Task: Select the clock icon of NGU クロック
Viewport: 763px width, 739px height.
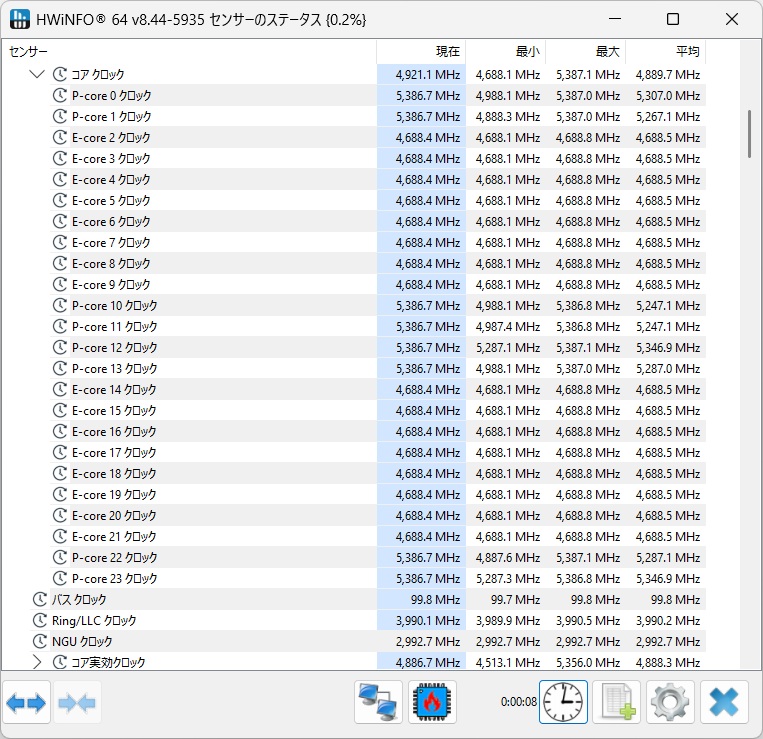Action: 39,641
